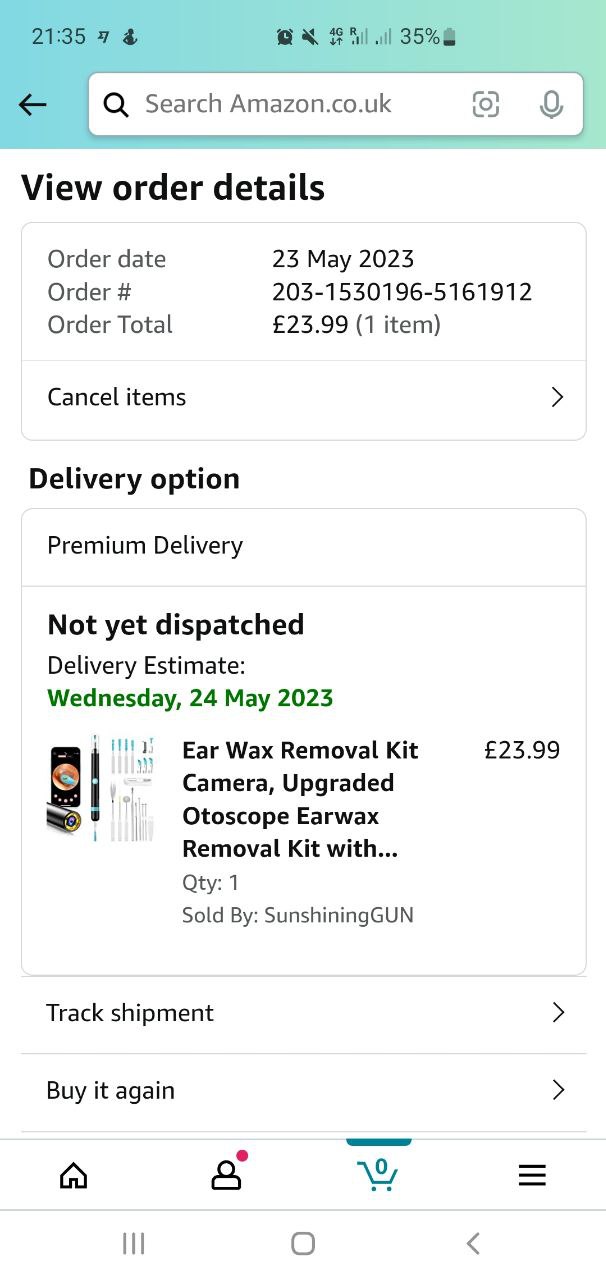Viewport: 606px width, 1280px height.
Task: Tap Android recent apps button
Action: pos(133,1243)
